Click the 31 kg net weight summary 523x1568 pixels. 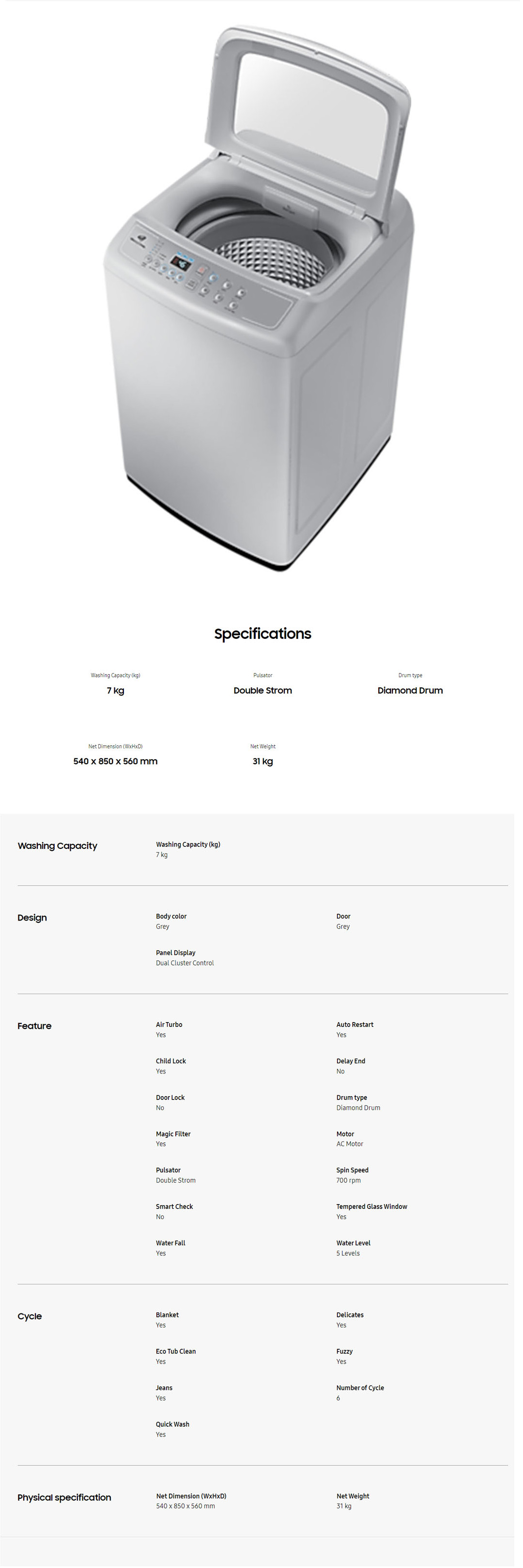click(262, 761)
